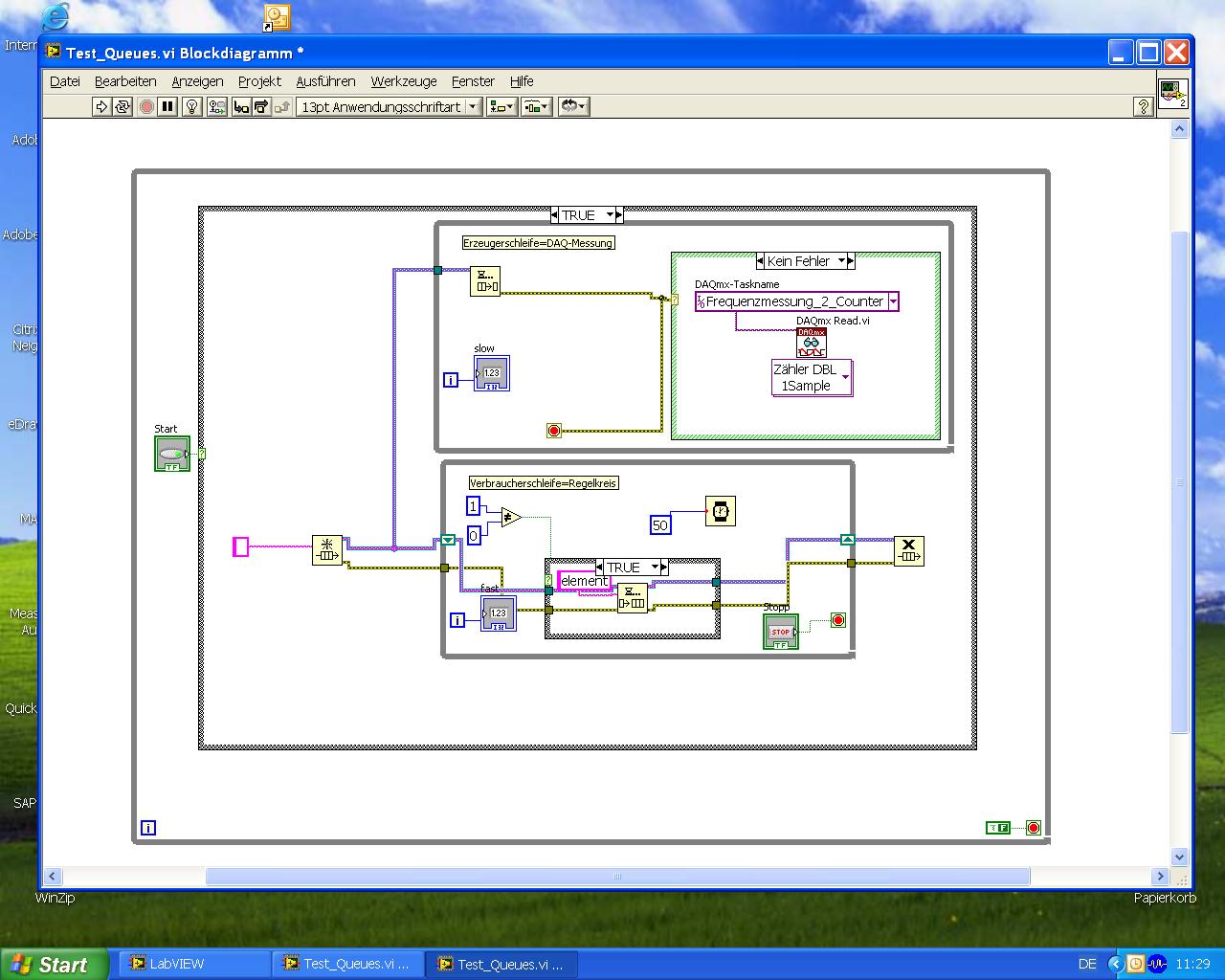
Task: Go to previous case of outer TRUE structure
Action: (556, 215)
